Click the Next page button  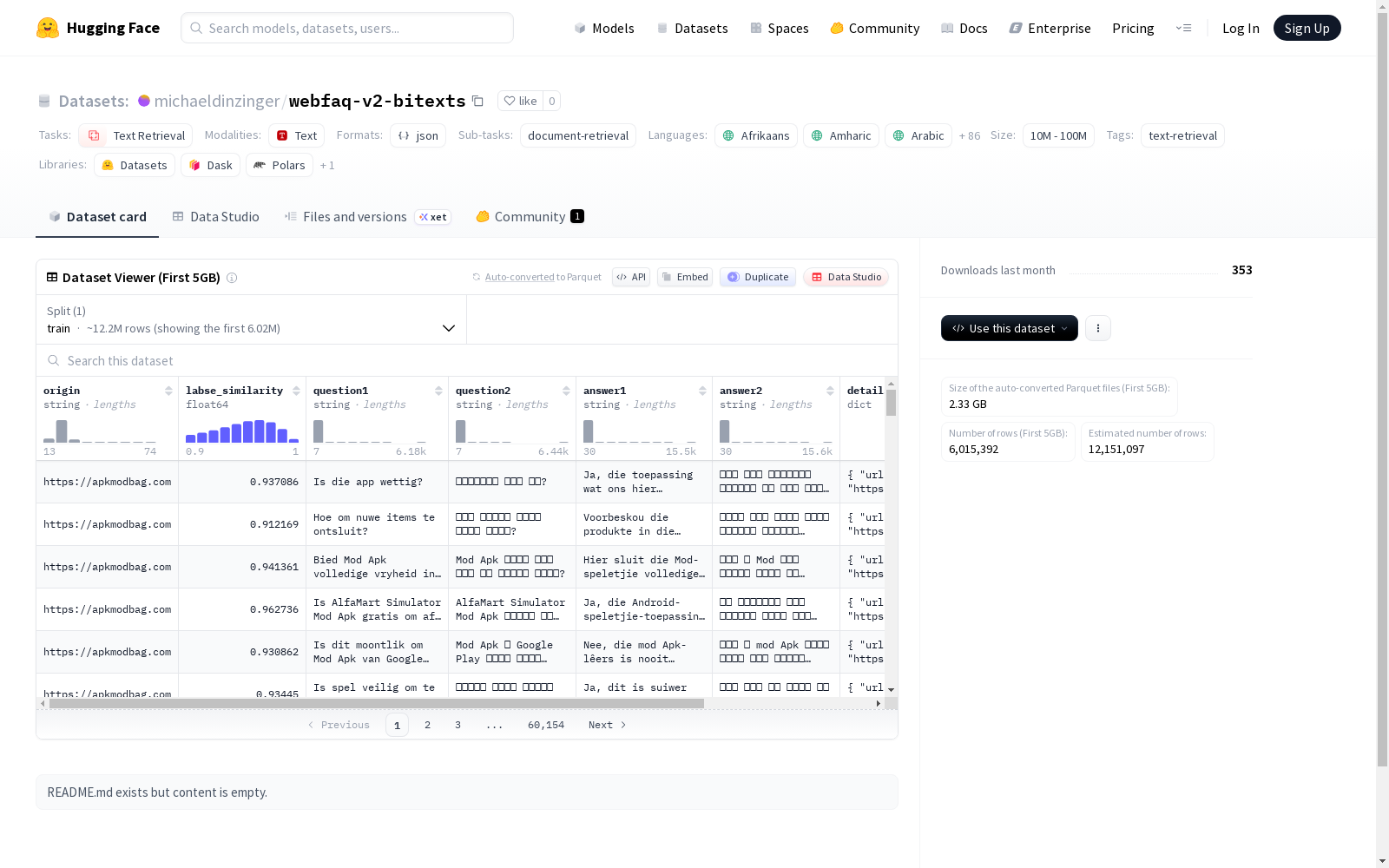pos(607,725)
